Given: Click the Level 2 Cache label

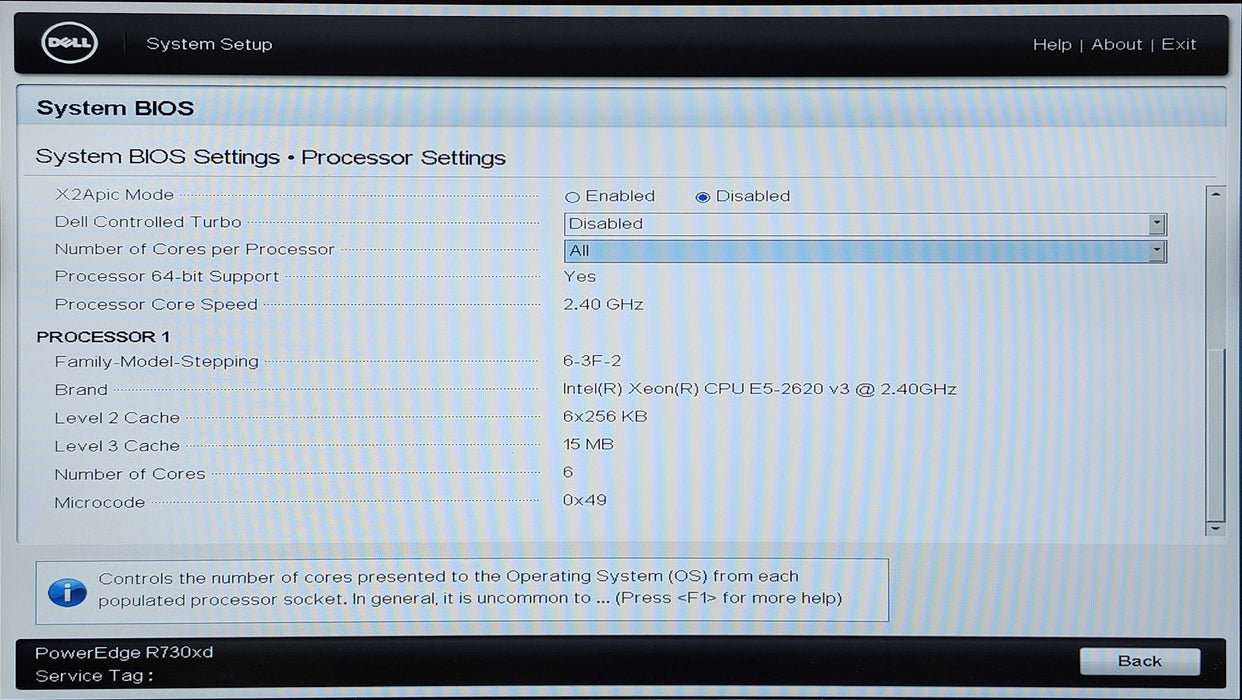Looking at the screenshot, I should click(117, 417).
